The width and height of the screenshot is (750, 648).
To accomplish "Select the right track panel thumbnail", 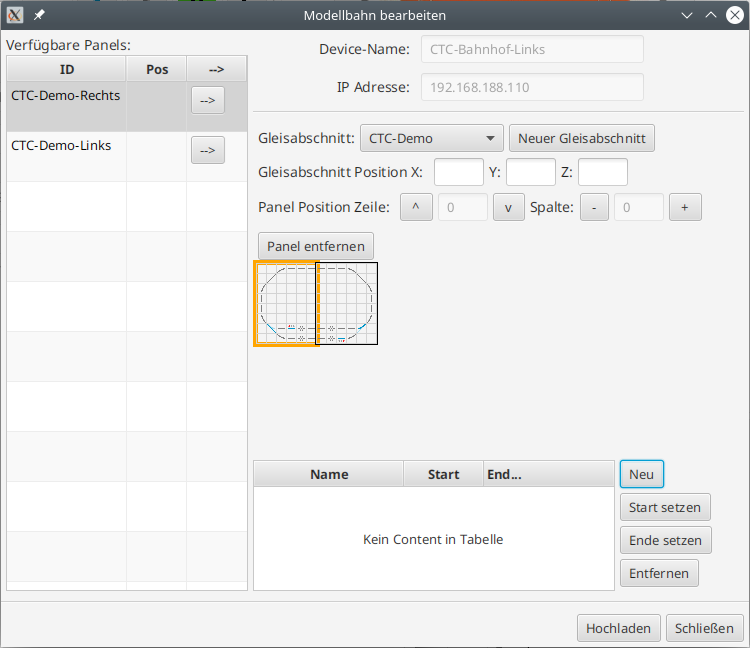I will click(x=348, y=304).
